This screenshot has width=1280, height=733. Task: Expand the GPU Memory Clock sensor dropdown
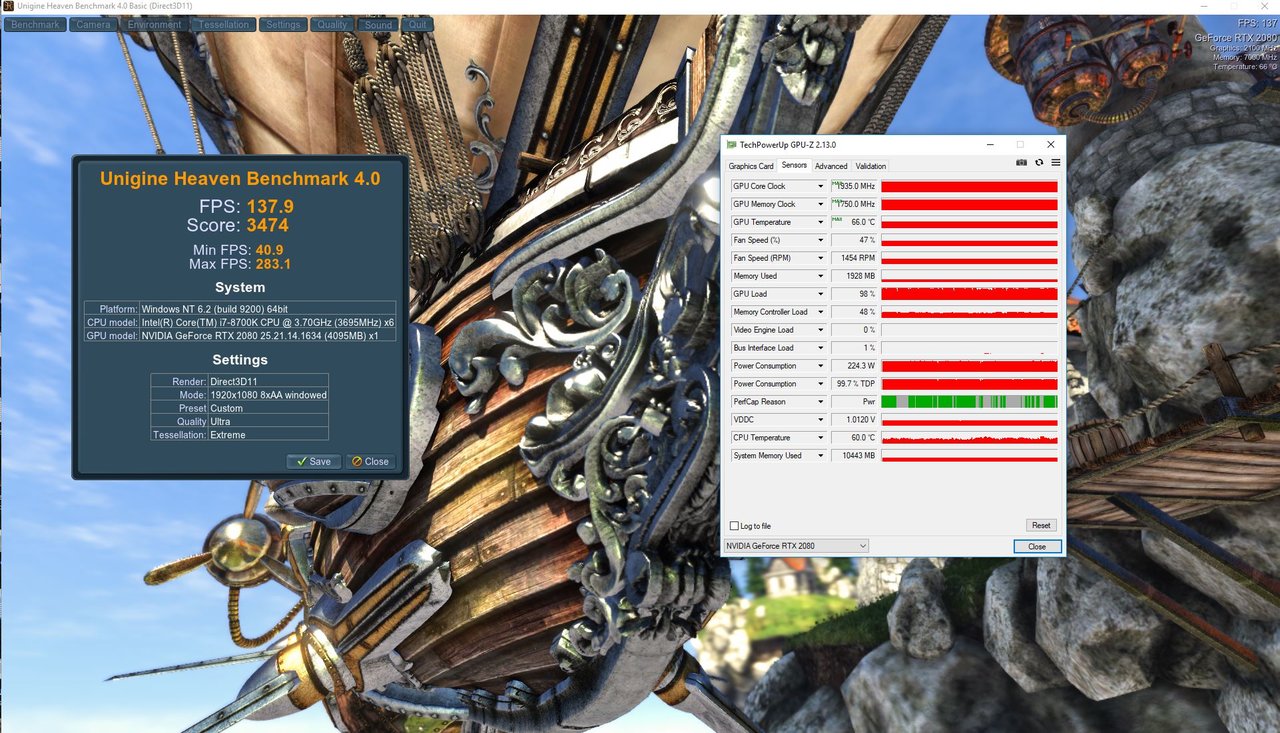point(821,204)
